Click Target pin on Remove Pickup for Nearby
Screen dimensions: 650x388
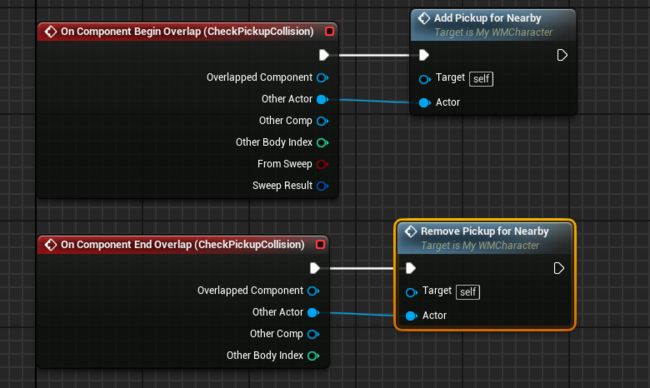411,293
